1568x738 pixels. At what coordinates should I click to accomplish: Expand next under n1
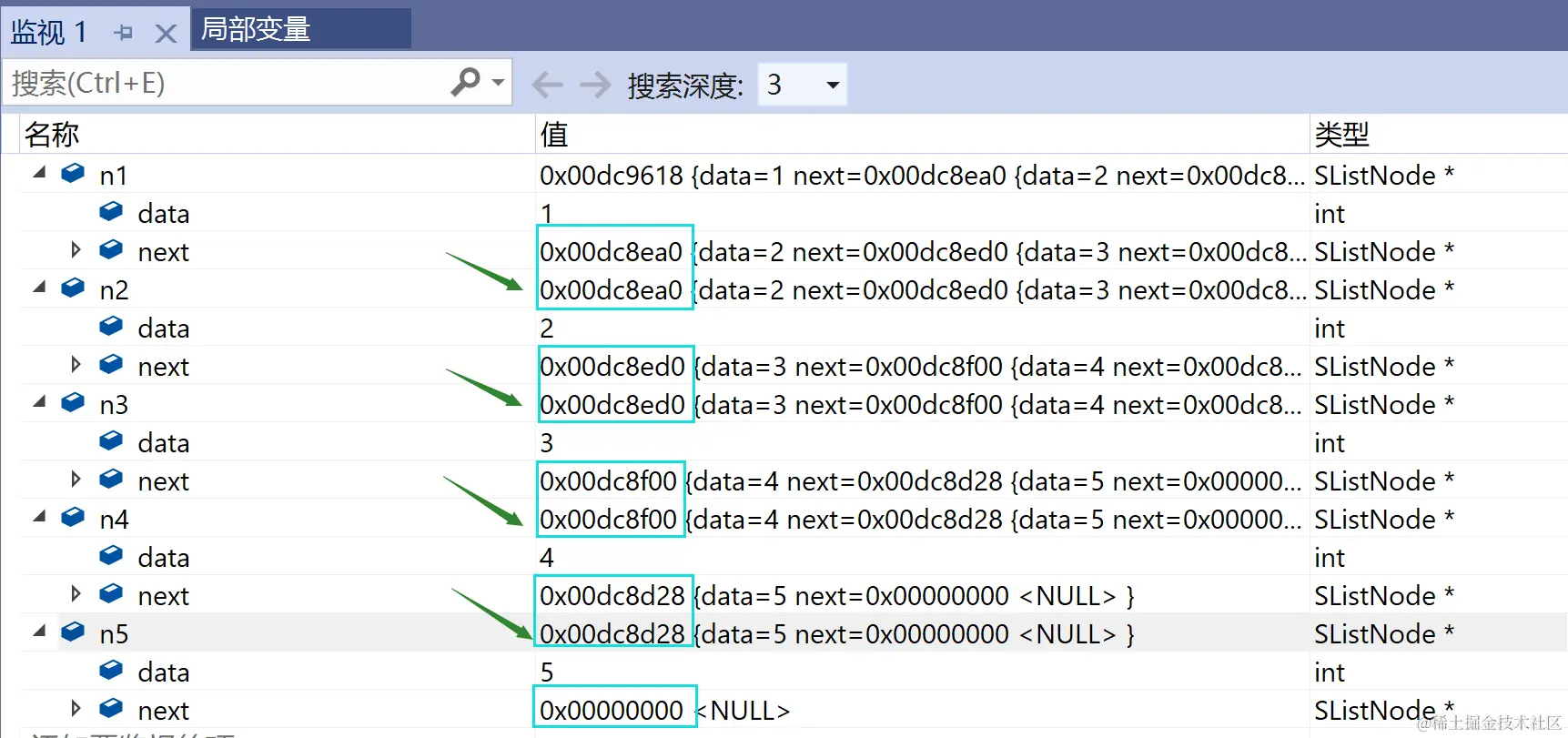(x=76, y=249)
